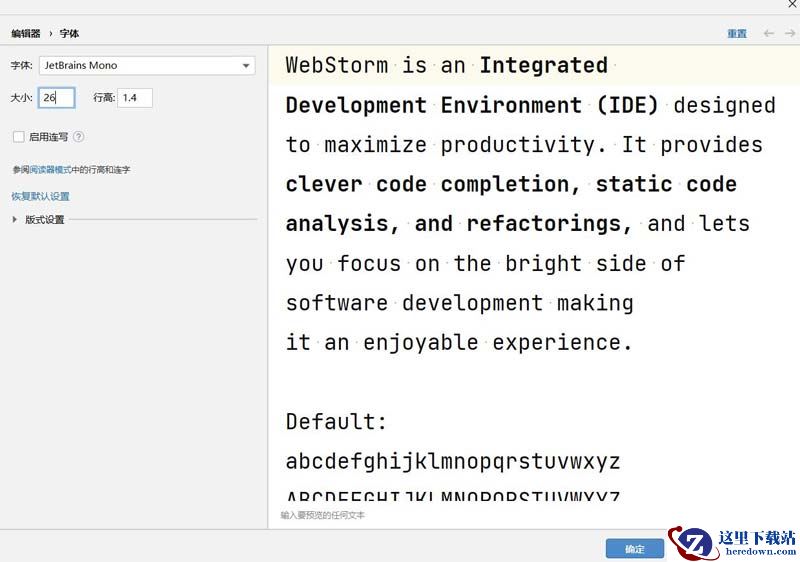The image size is (800, 562).
Task: Click the 行高 line height input field
Action: pos(135,98)
